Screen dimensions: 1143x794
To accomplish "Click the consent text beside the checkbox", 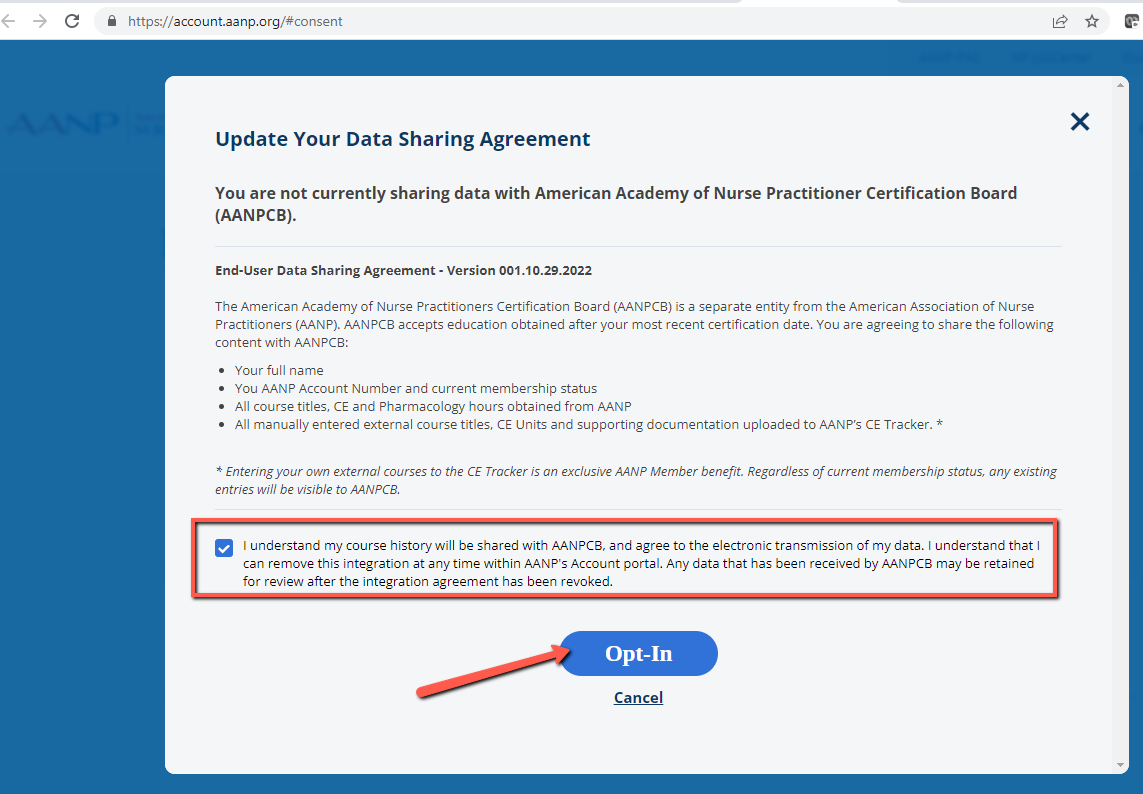I will (640, 564).
